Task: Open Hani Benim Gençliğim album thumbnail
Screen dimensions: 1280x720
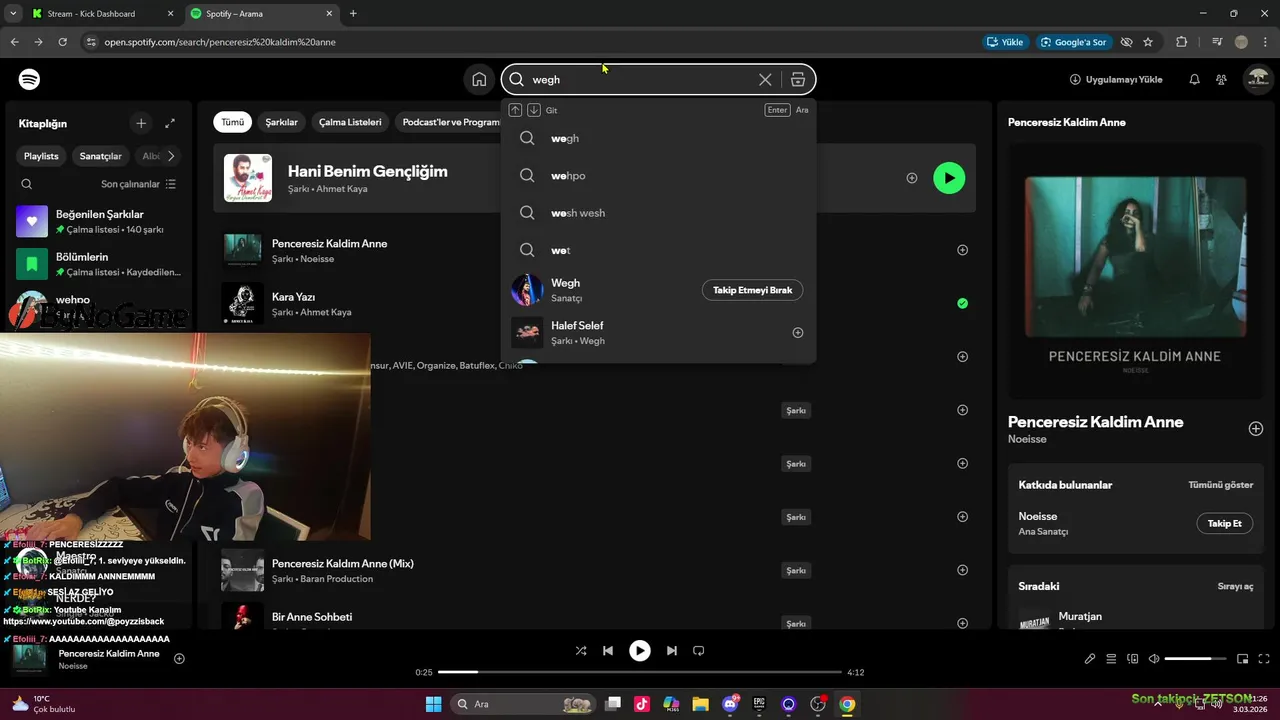Action: [x=248, y=178]
